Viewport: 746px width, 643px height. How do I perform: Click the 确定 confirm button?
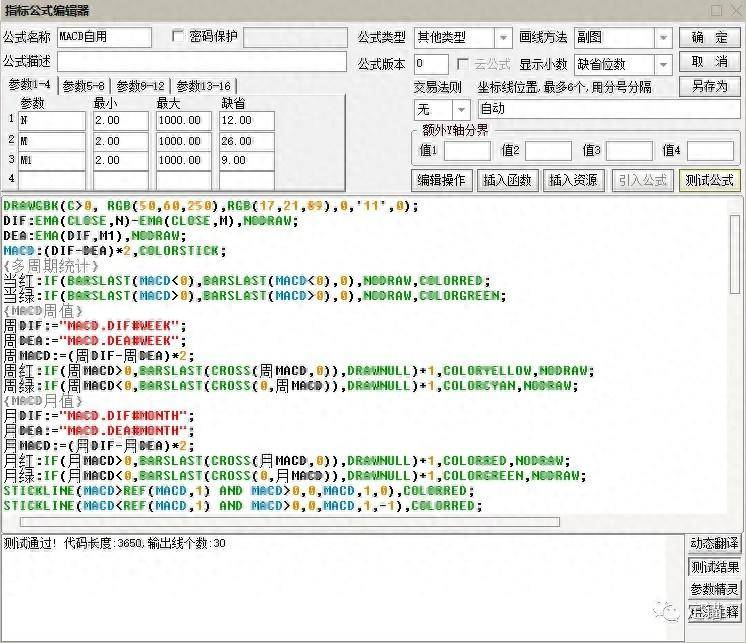tap(709, 37)
